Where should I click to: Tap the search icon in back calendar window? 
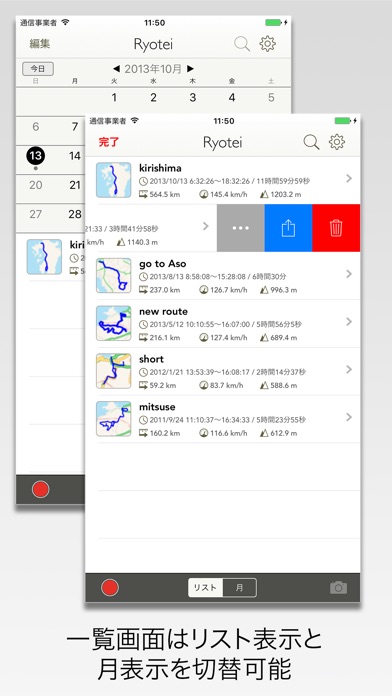pos(242,44)
